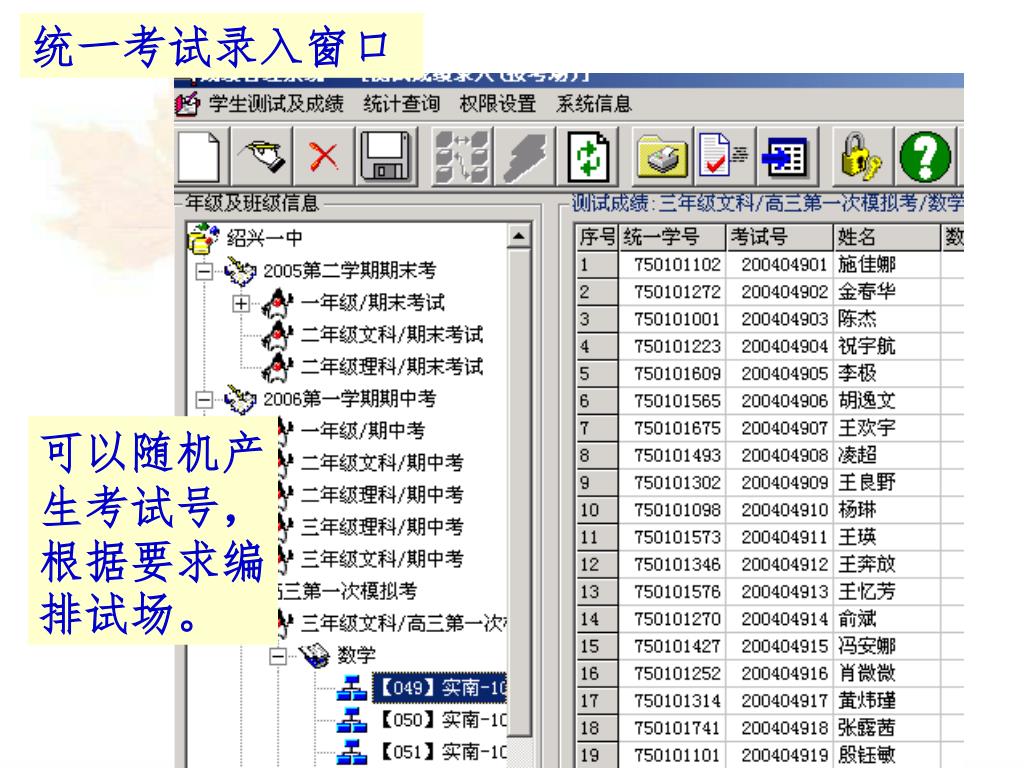
Task: Click row number 19 header cell
Action: click(597, 755)
